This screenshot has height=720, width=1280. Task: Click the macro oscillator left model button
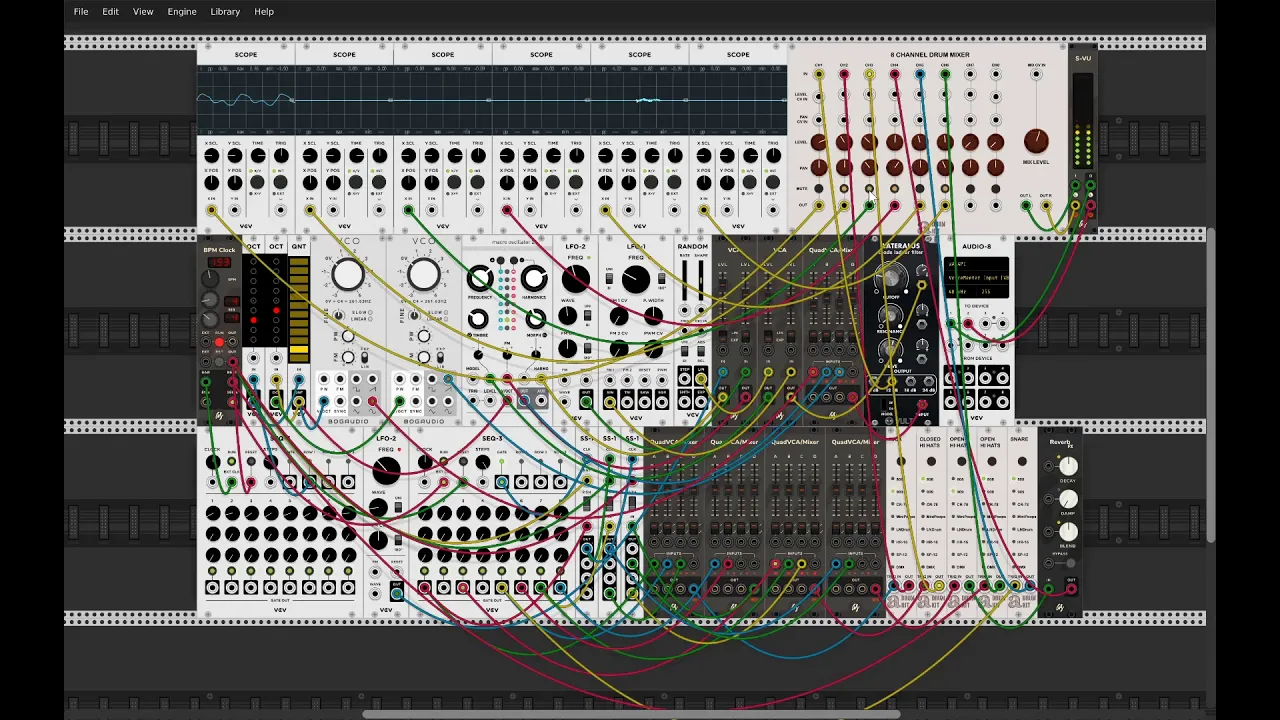pos(500,261)
